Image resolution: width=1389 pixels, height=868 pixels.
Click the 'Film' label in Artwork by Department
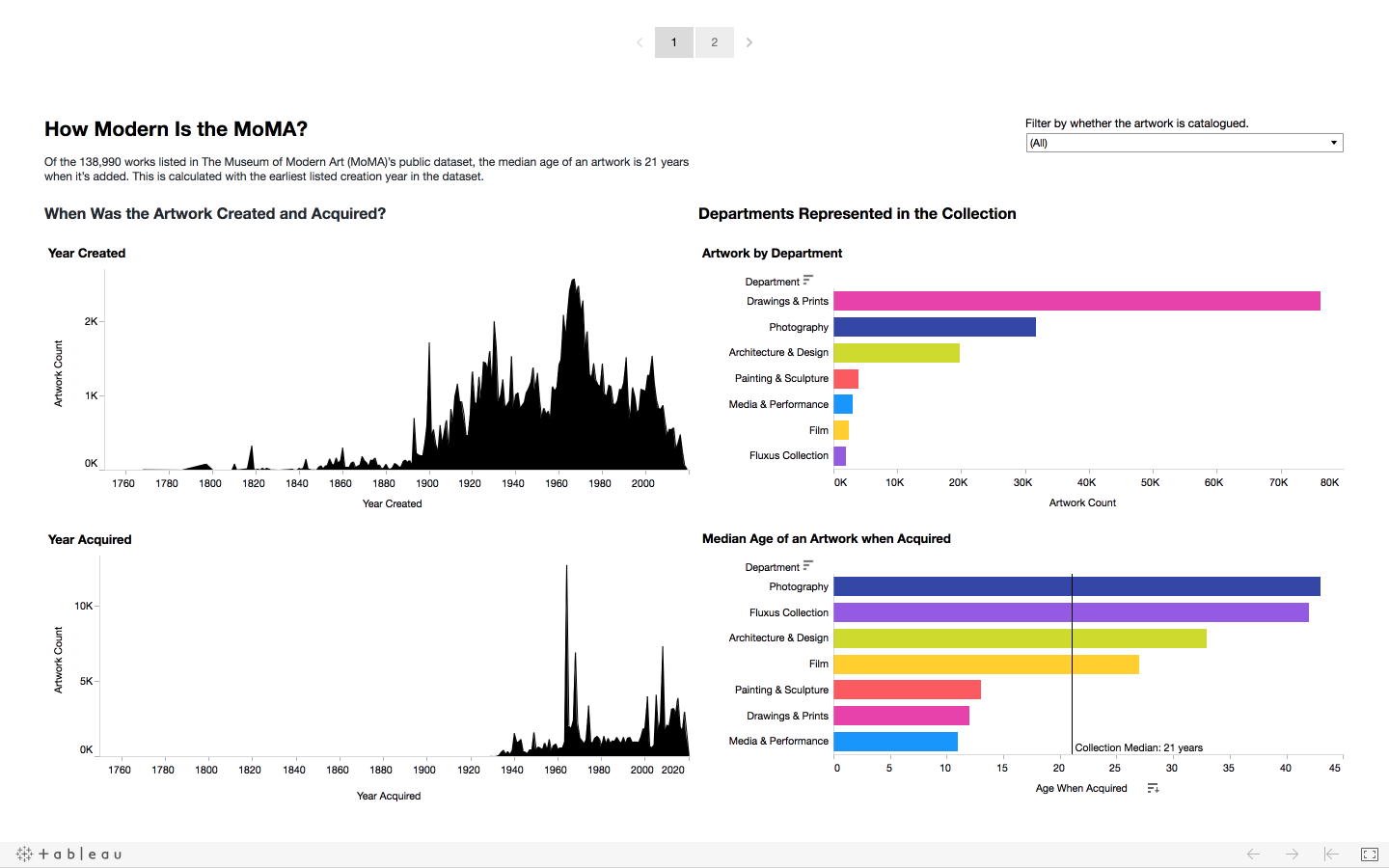coord(819,430)
